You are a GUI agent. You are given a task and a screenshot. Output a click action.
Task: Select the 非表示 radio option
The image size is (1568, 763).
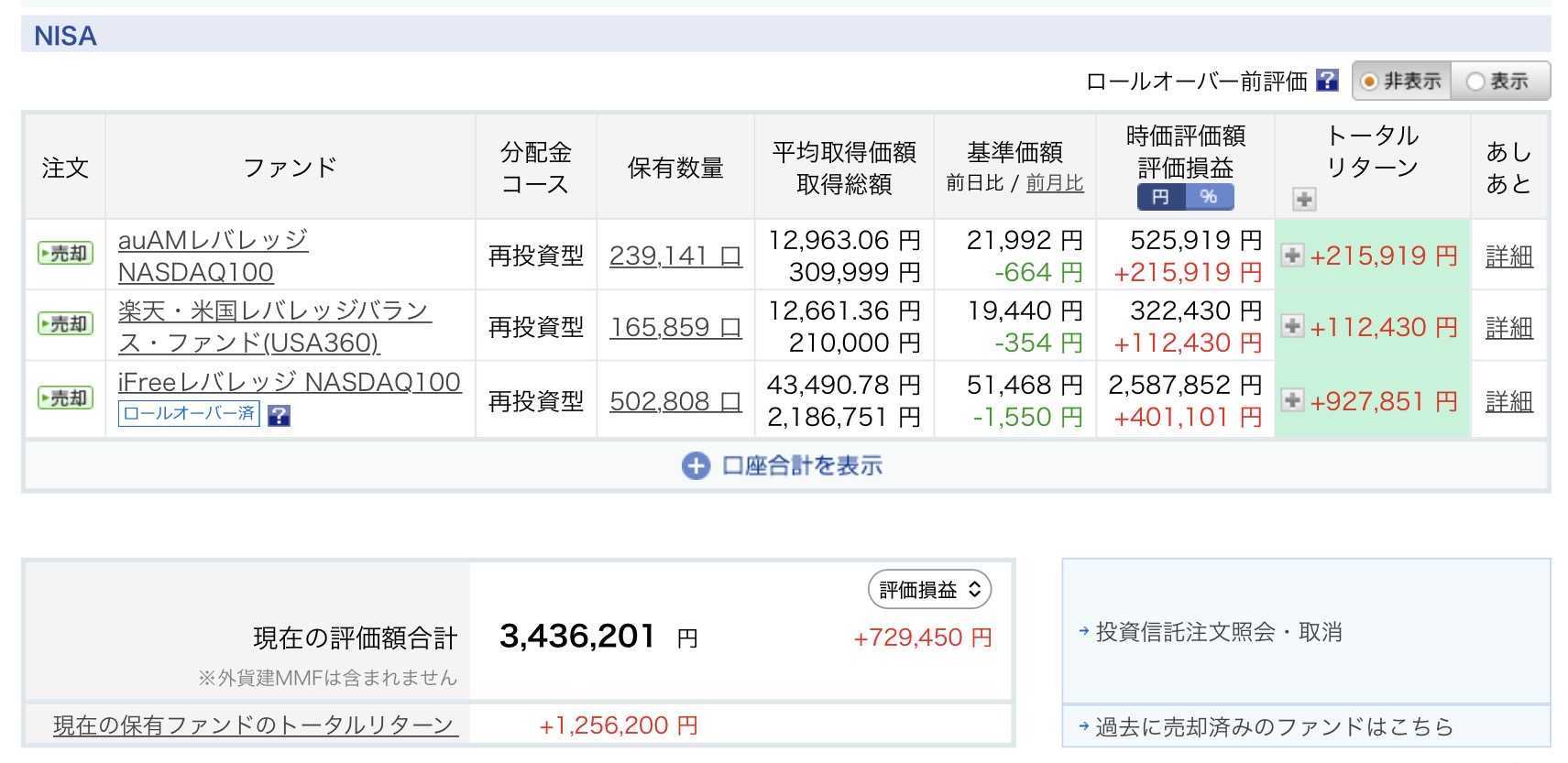[x=1401, y=82]
